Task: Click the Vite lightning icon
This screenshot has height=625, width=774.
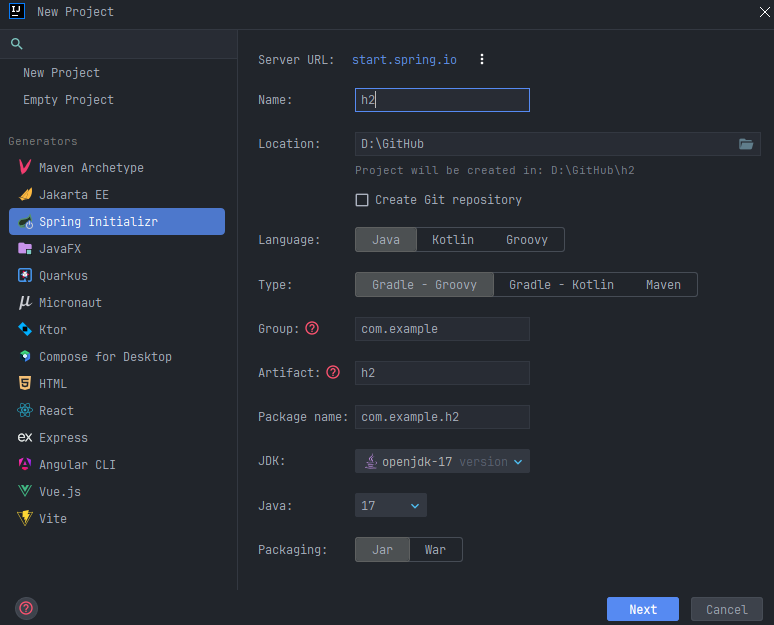Action: 25,518
